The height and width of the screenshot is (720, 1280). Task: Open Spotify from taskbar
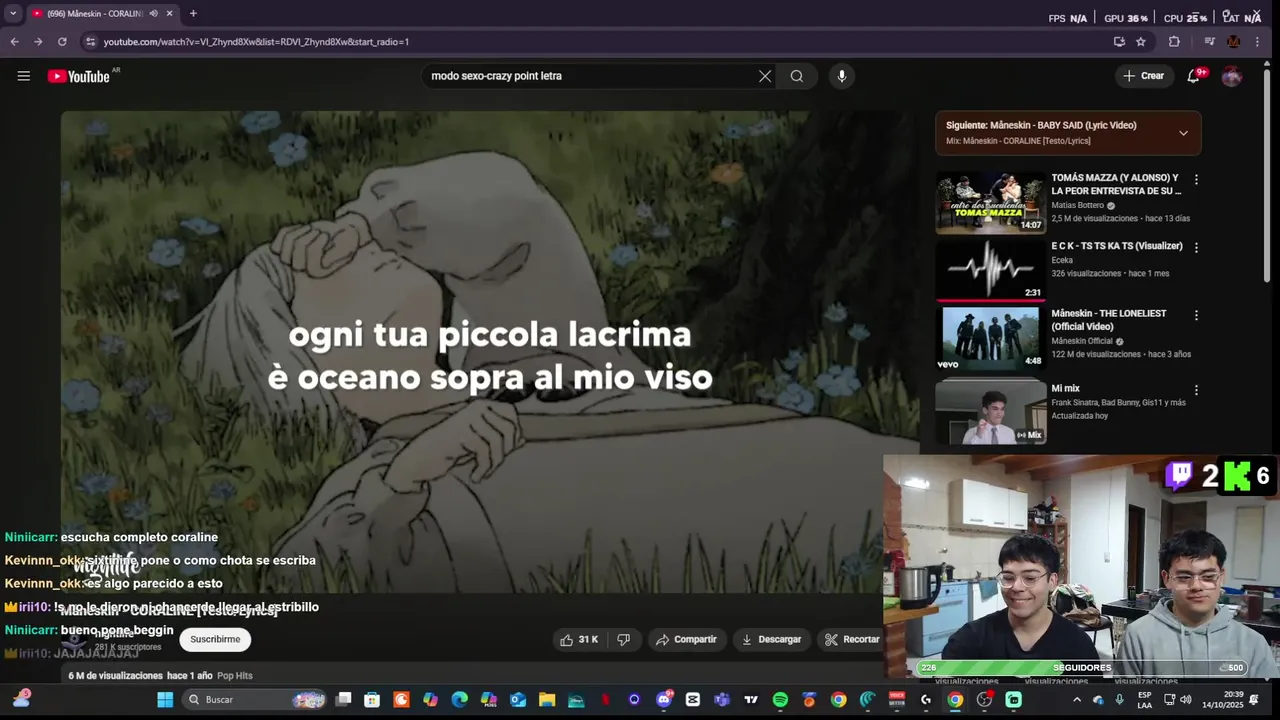[780, 700]
